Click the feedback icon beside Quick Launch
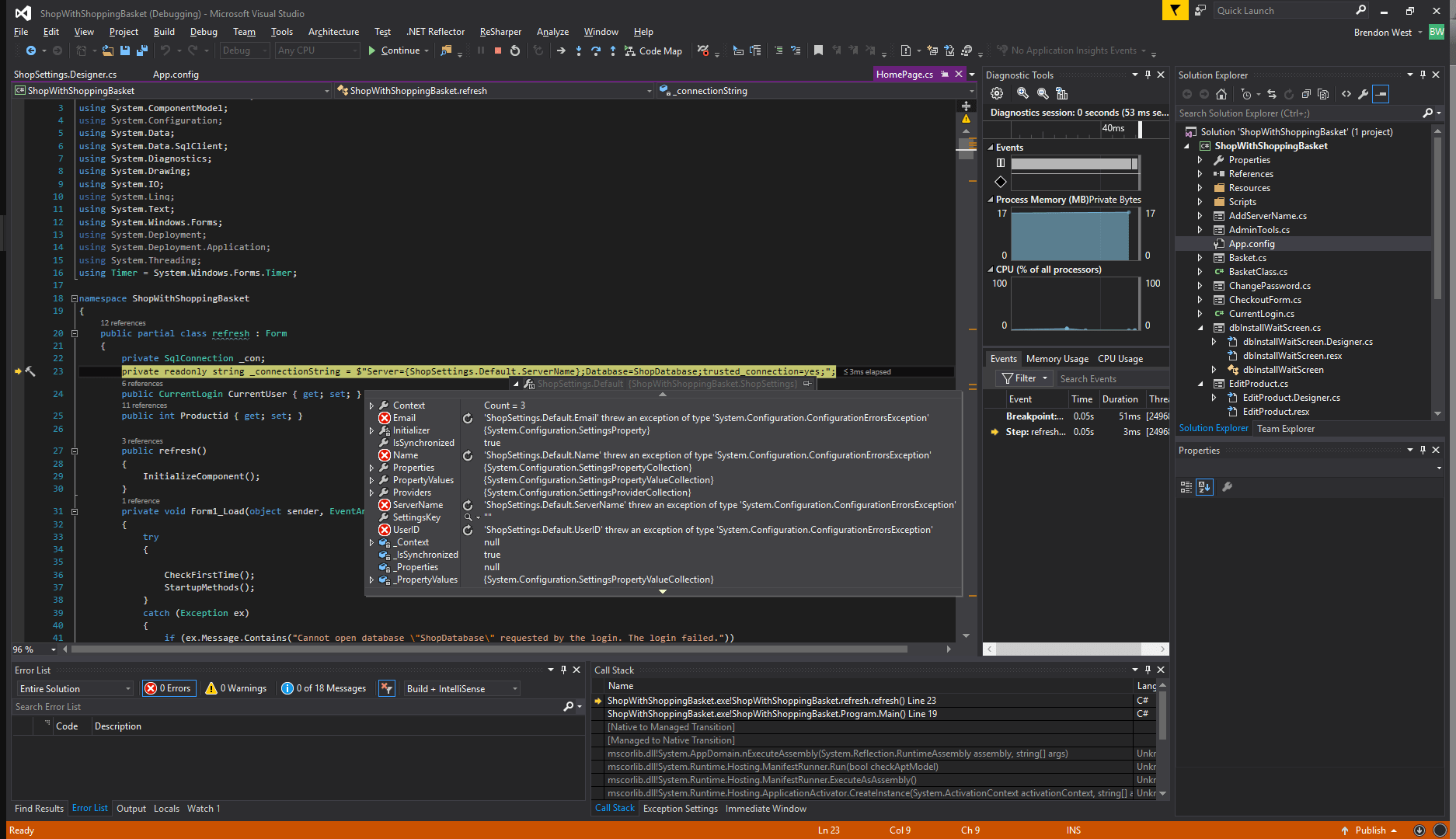The height and width of the screenshot is (839, 1456). (x=1200, y=10)
